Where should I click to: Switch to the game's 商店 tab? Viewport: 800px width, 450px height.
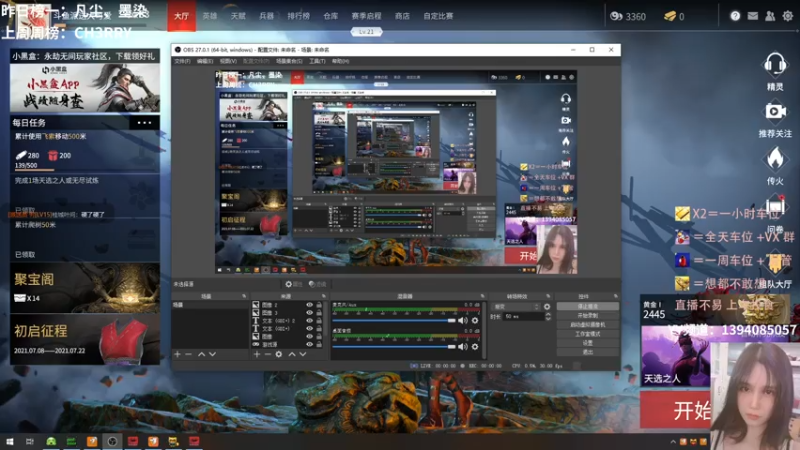point(402,16)
